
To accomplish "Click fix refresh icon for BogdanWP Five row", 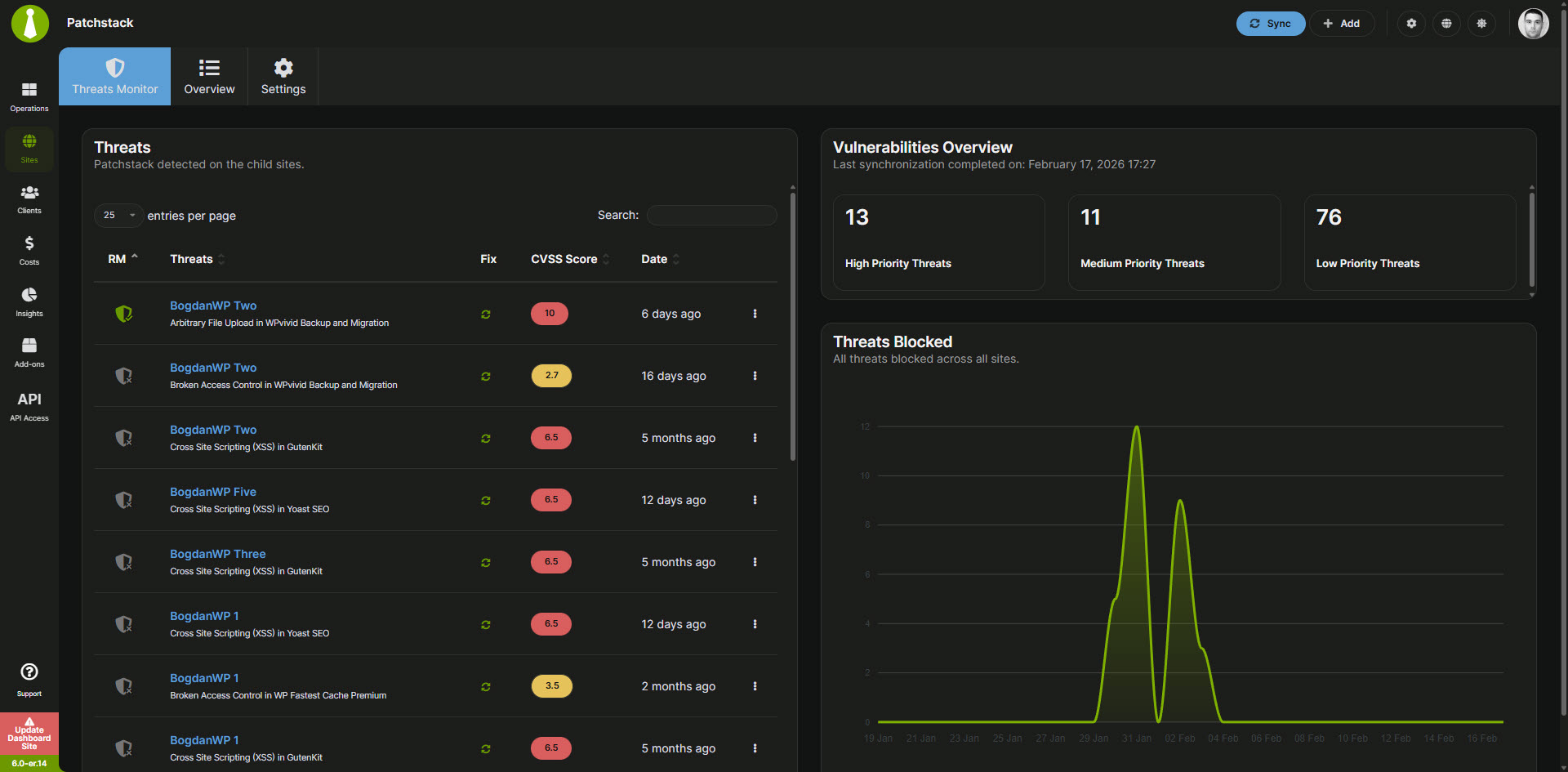I will [486, 501].
